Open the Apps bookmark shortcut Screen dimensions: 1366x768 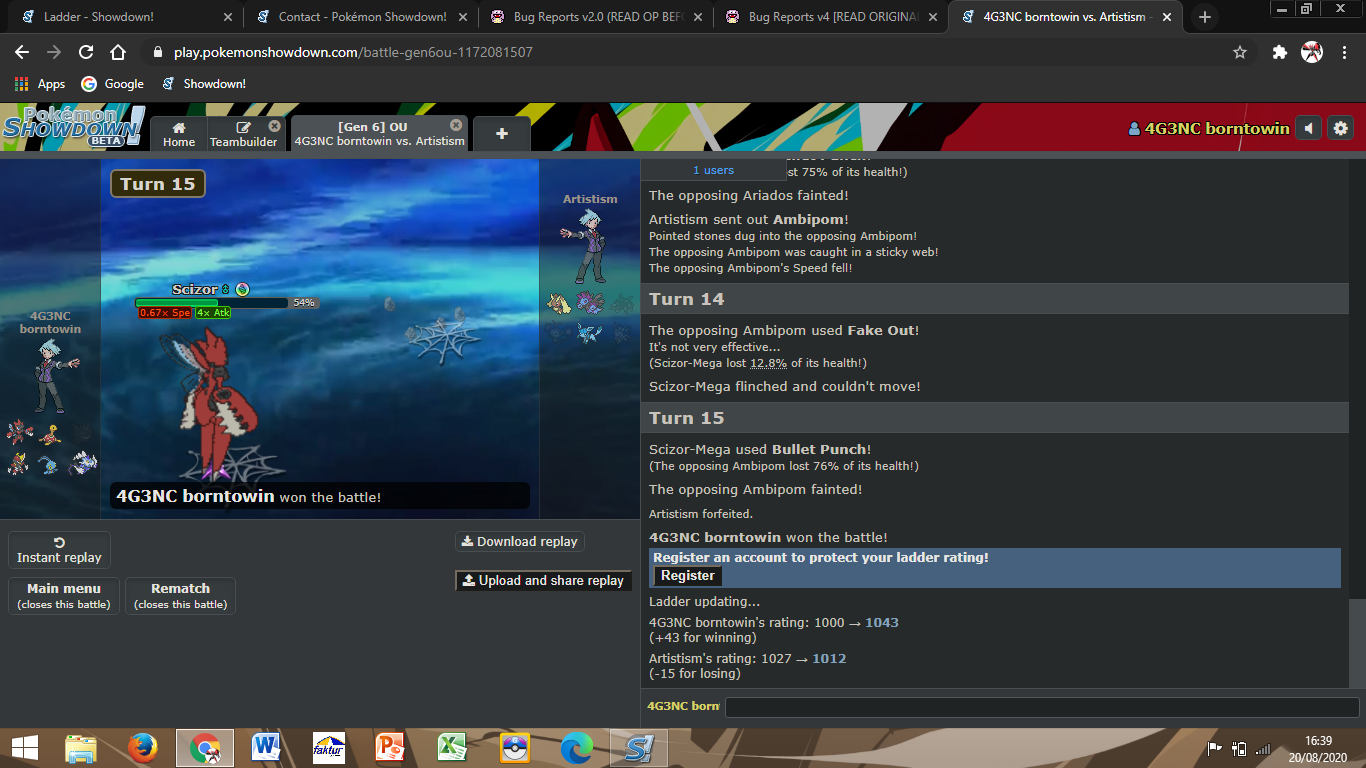40,84
